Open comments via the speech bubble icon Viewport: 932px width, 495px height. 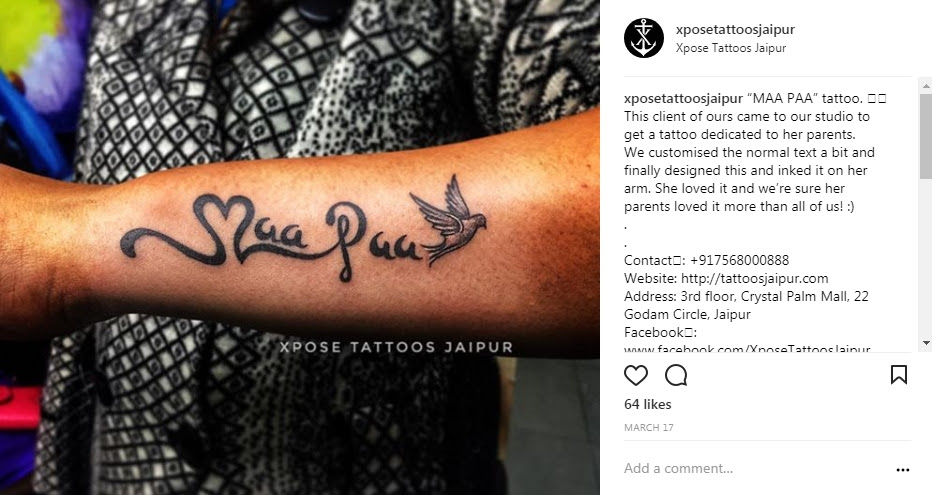click(x=676, y=376)
